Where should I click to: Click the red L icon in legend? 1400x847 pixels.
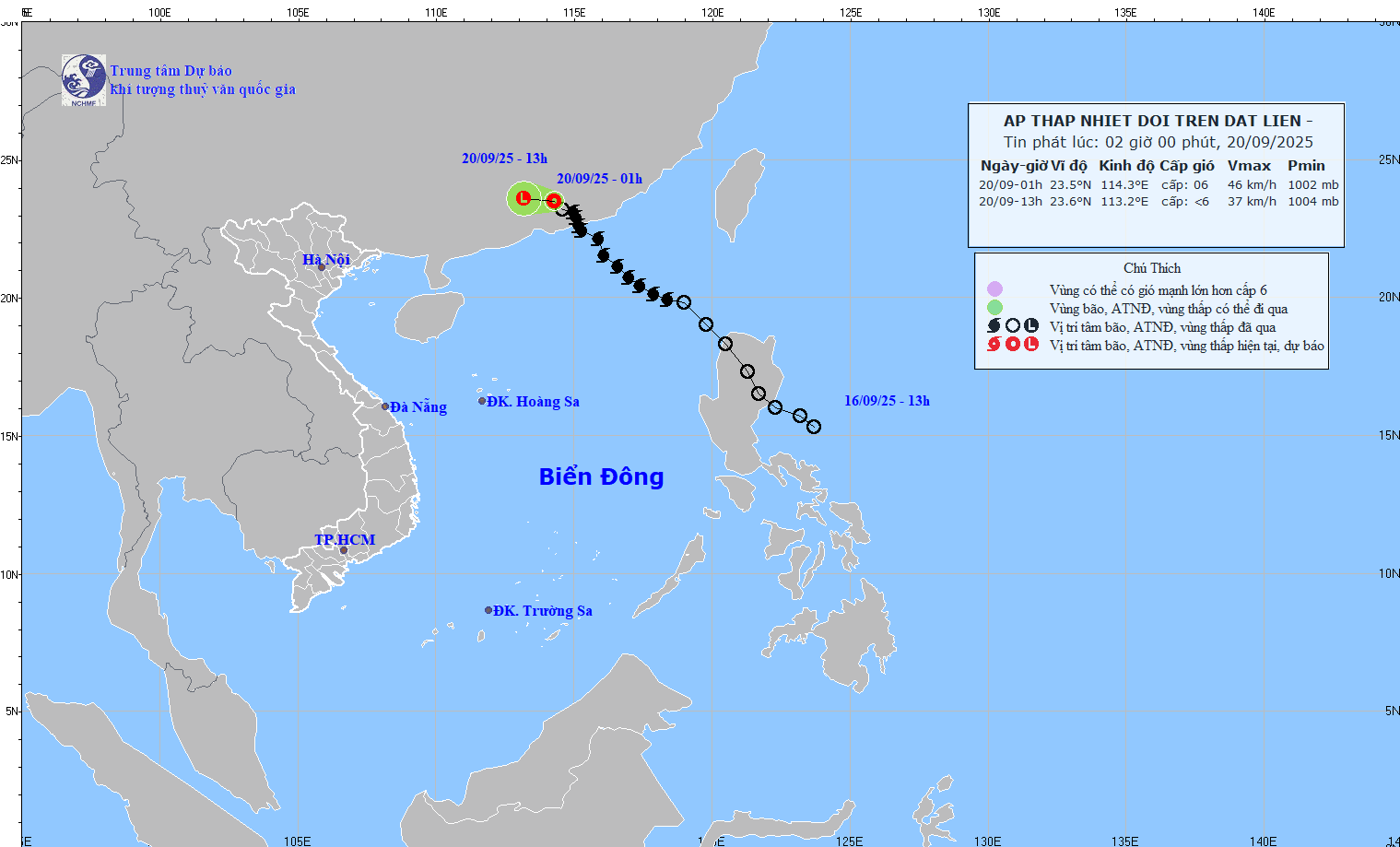click(1030, 344)
